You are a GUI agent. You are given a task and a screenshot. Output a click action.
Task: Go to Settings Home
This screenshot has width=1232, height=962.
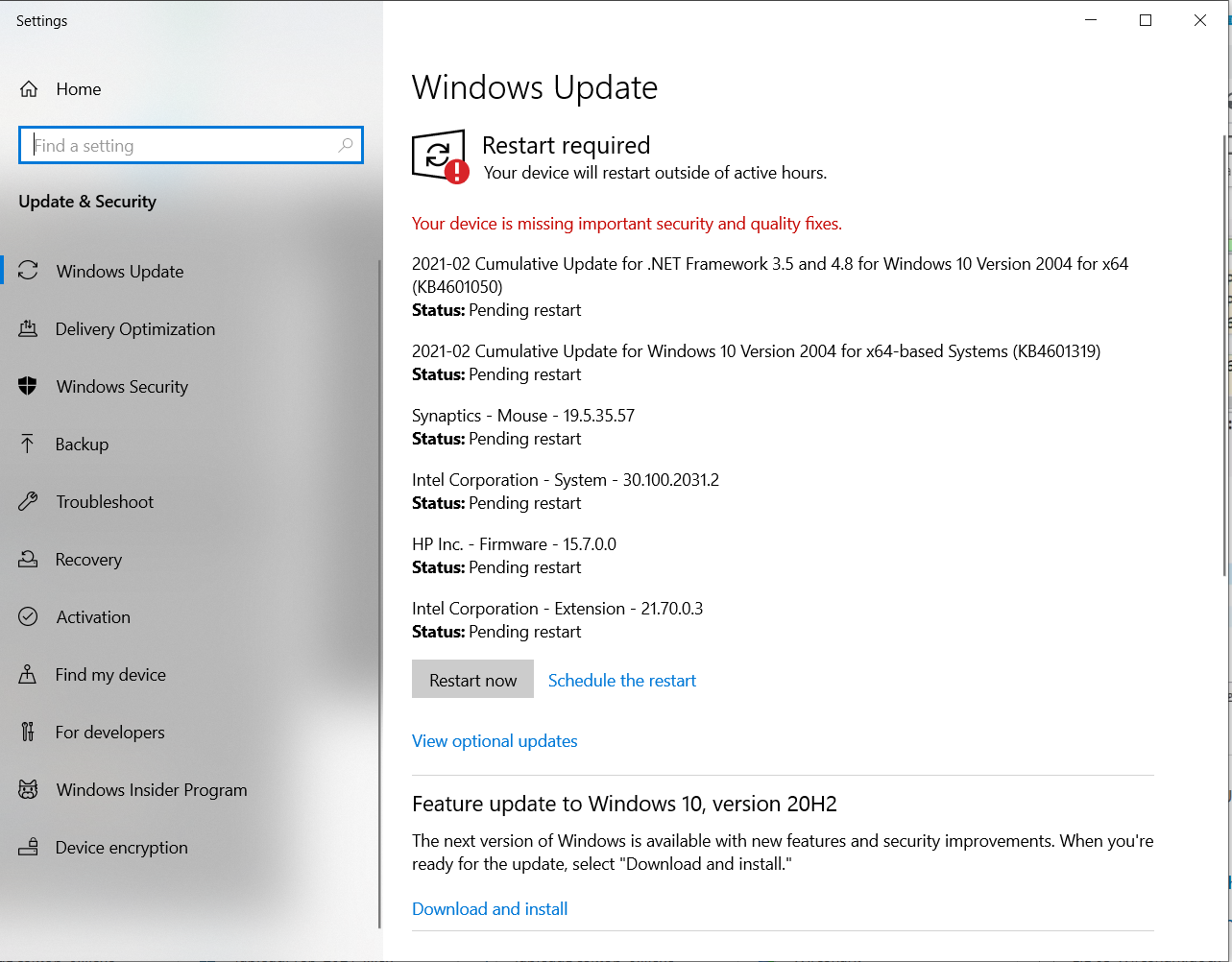pyautogui.click(x=190, y=89)
